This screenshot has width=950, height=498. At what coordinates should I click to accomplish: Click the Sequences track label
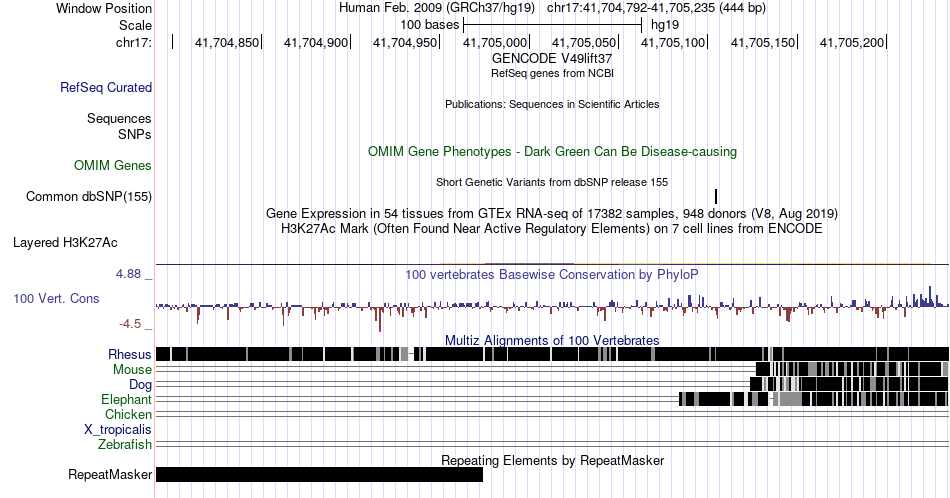pos(119,118)
